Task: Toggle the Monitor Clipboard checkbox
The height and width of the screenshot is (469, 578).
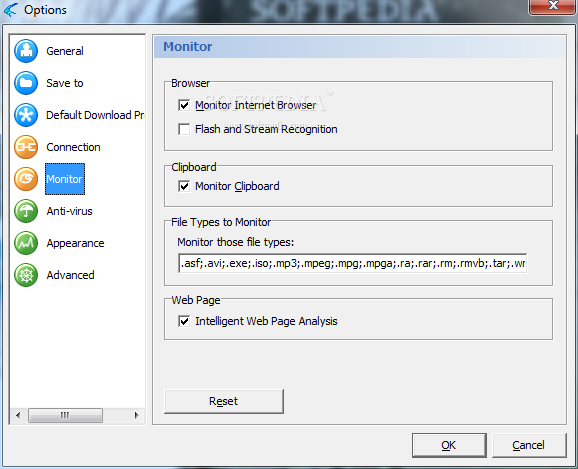Action: (x=184, y=186)
